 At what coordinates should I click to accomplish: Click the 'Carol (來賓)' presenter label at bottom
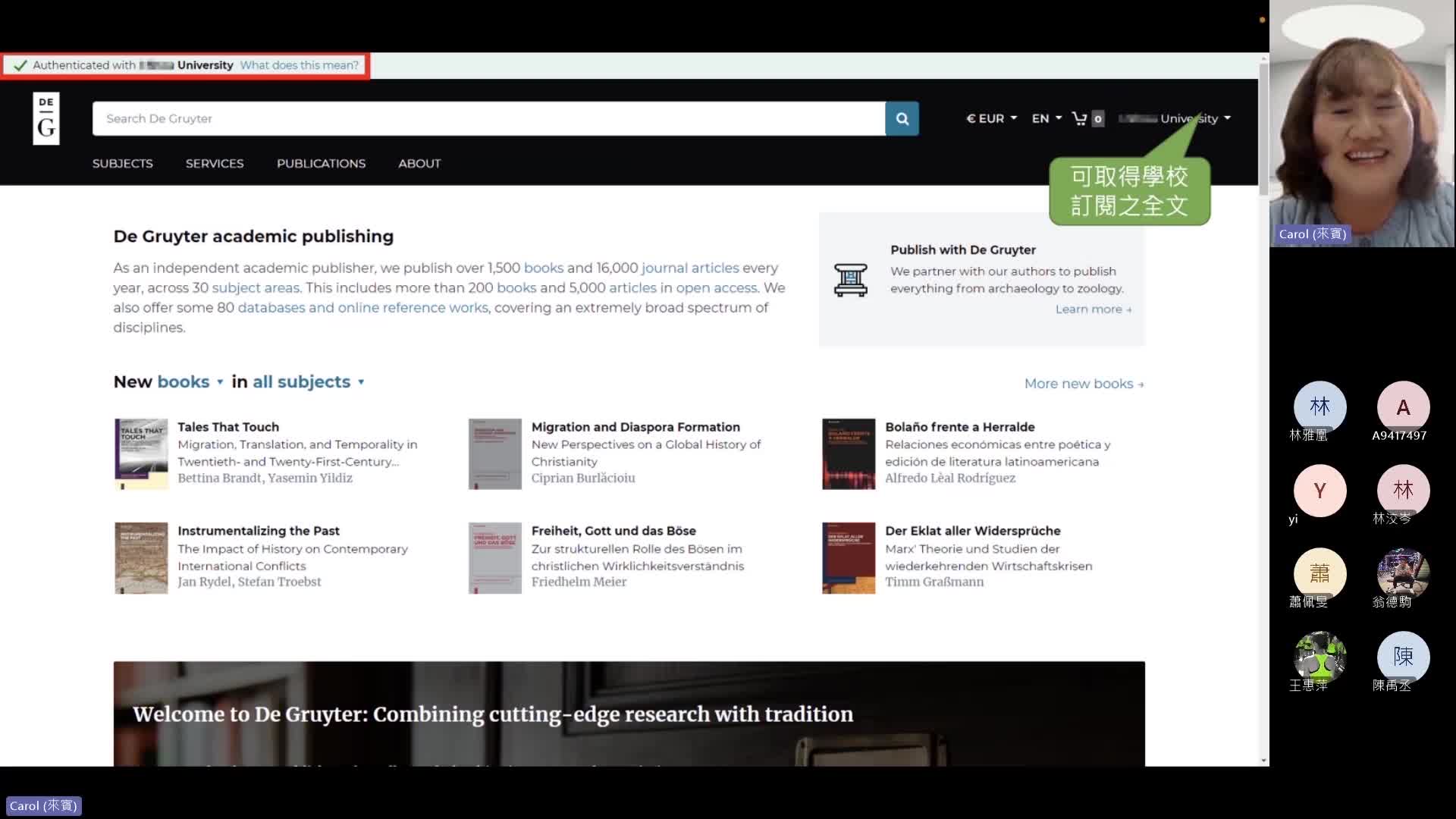(43, 805)
